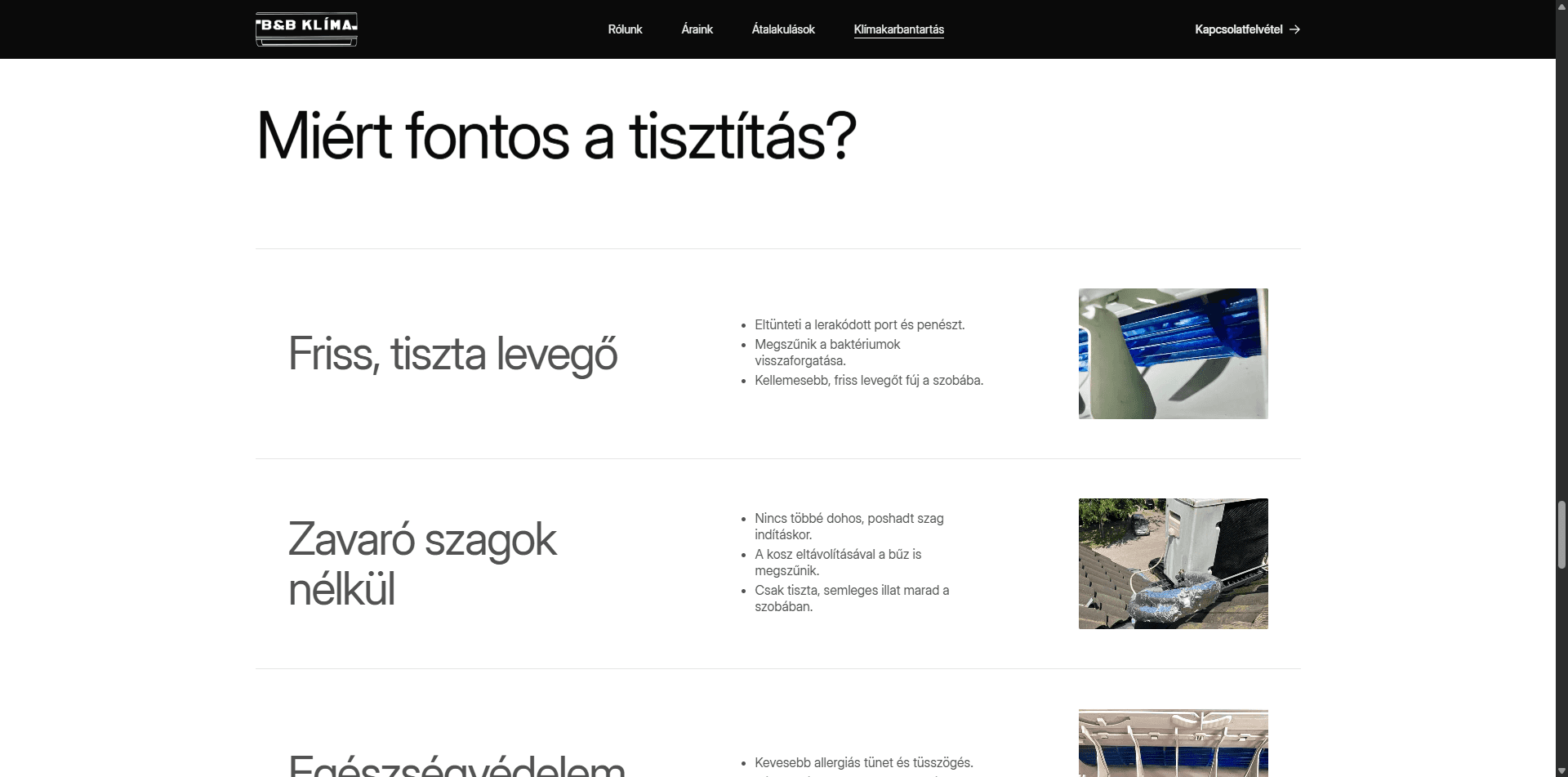Open the Átalakulások page
The height and width of the screenshot is (777, 1568).
coord(783,29)
